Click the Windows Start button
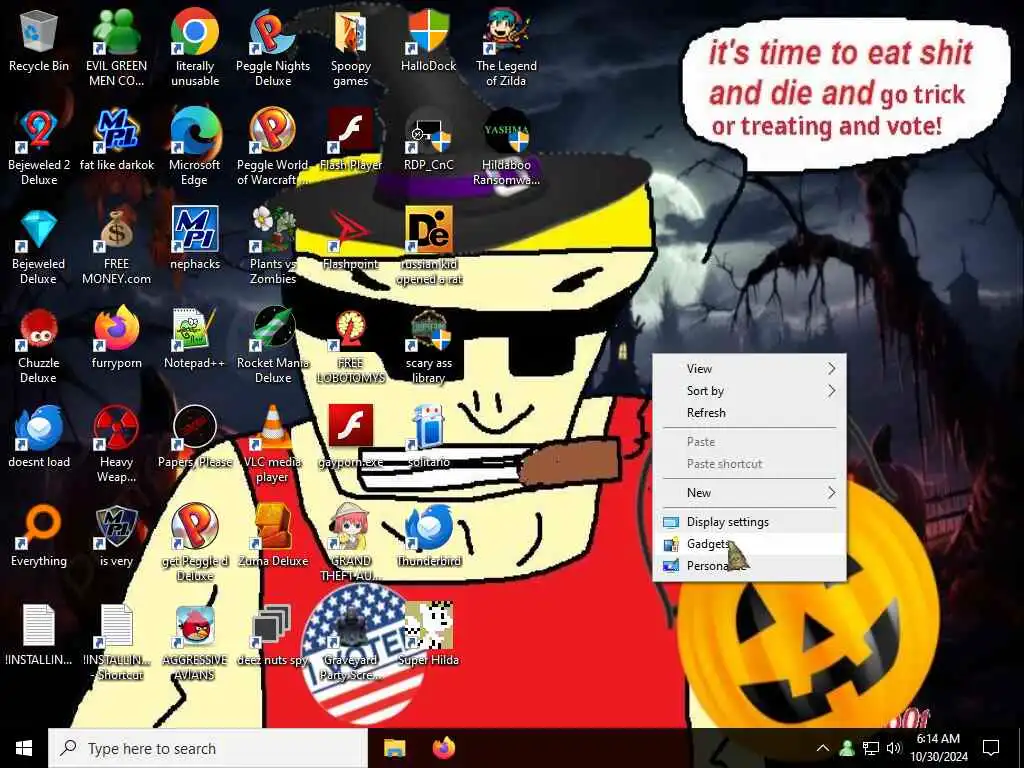This screenshot has height=768, width=1024. 24,748
